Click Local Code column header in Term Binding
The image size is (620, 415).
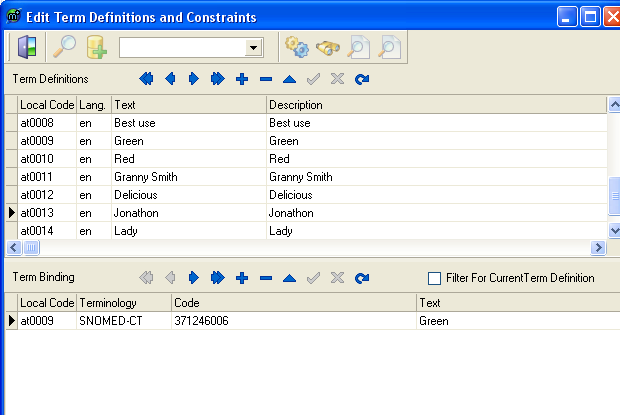pyautogui.click(x=47, y=303)
